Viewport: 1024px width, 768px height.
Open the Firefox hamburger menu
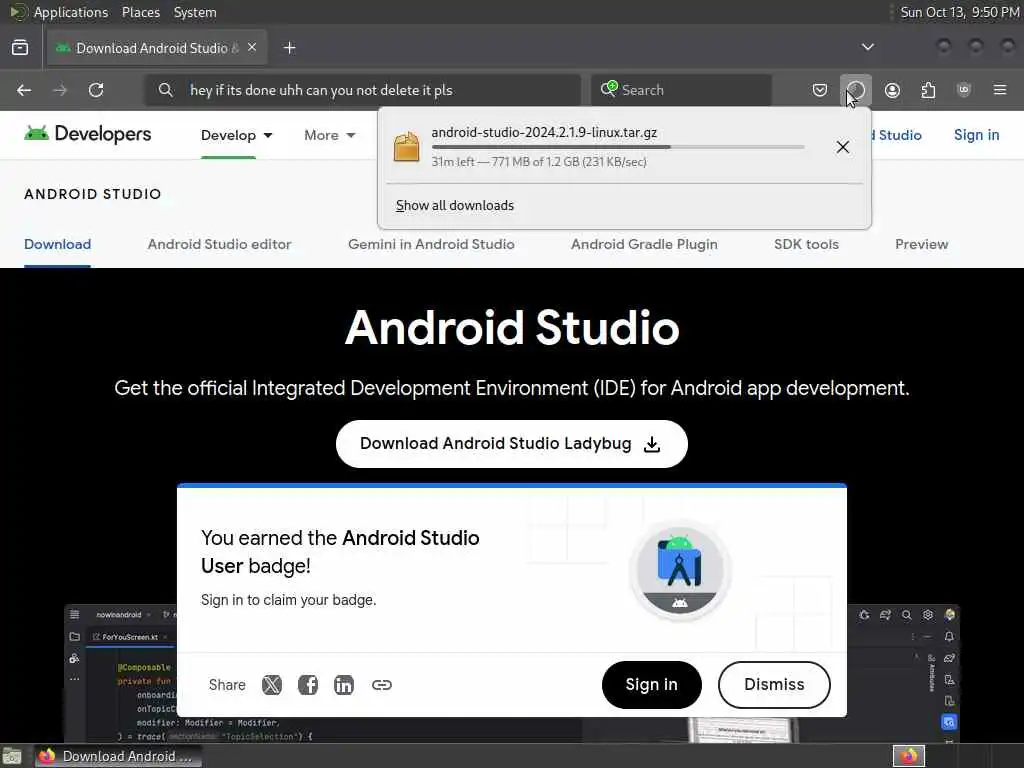pos(1000,90)
